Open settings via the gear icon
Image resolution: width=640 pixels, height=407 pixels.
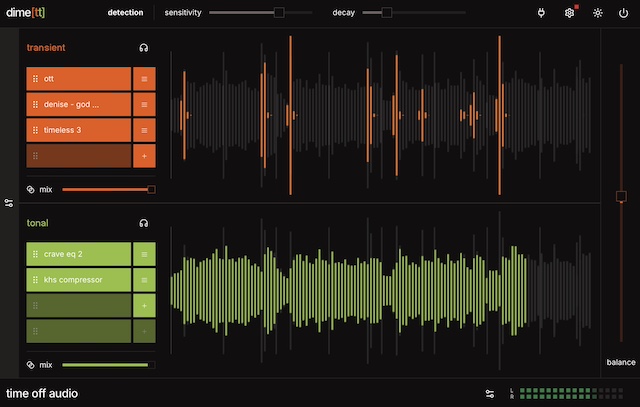point(570,13)
